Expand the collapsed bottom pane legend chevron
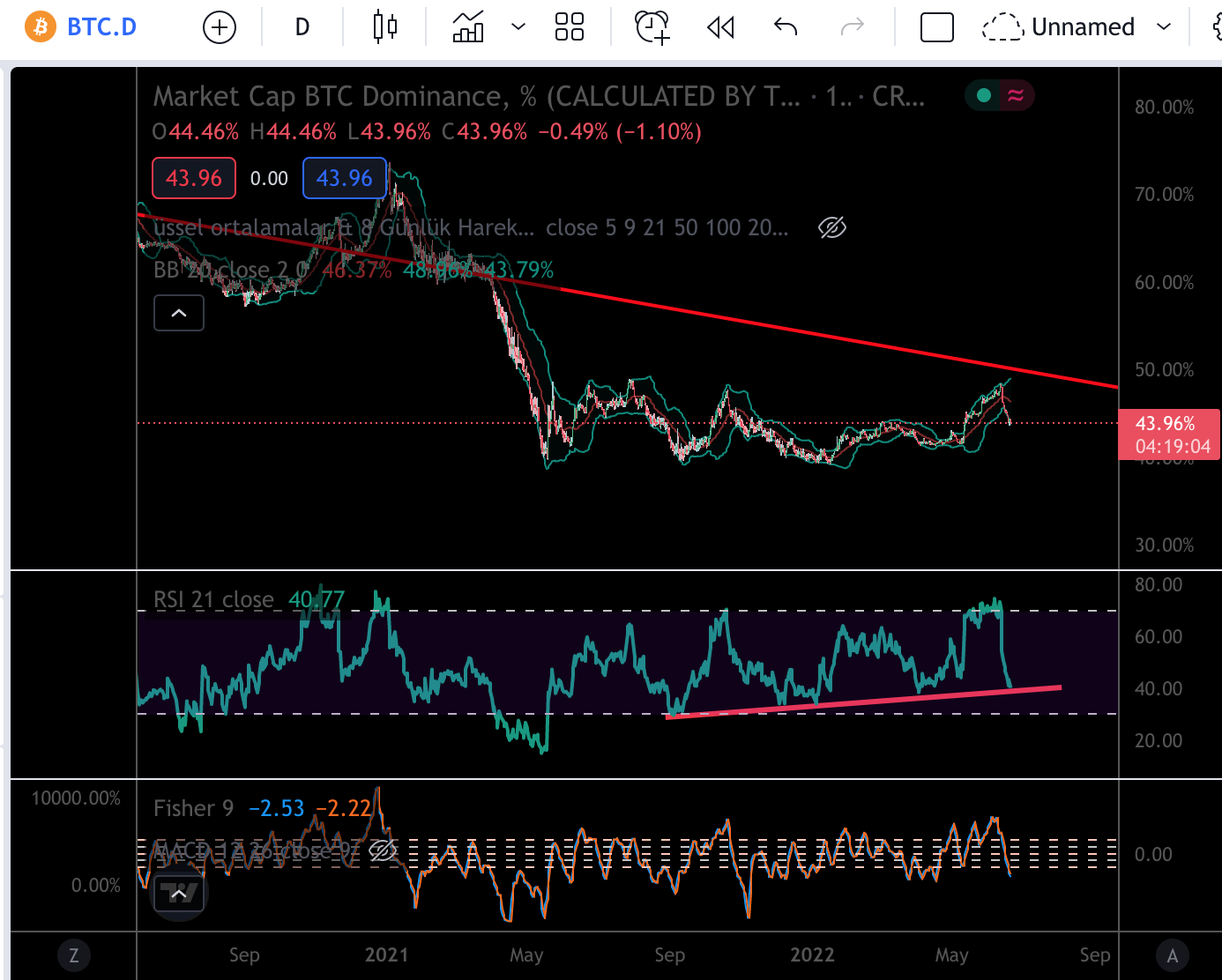The height and width of the screenshot is (980, 1222). pos(179,895)
